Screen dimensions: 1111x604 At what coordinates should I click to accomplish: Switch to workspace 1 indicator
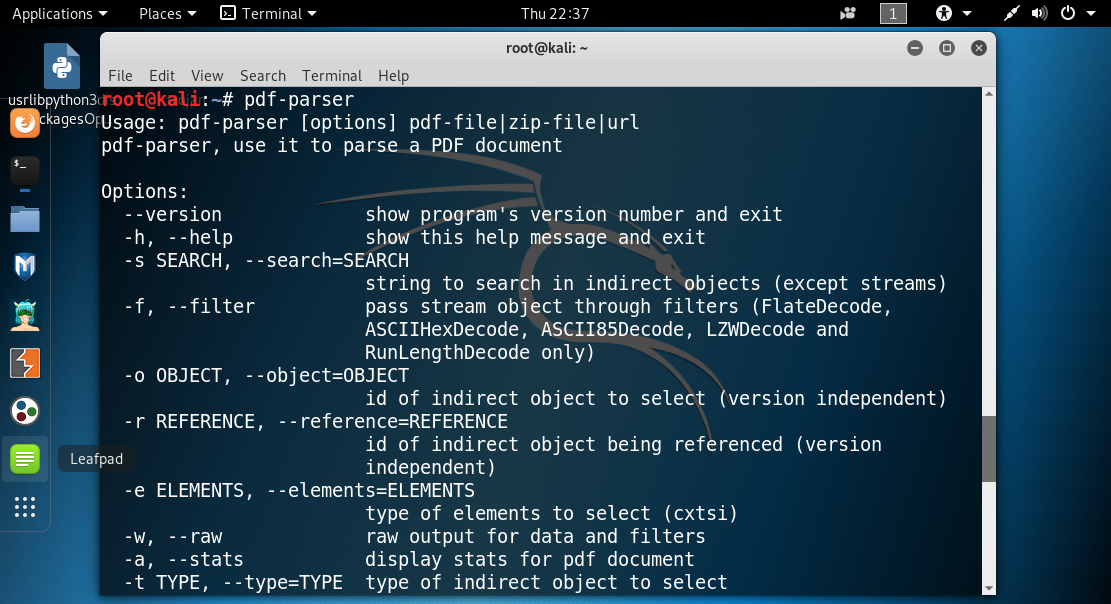point(893,13)
